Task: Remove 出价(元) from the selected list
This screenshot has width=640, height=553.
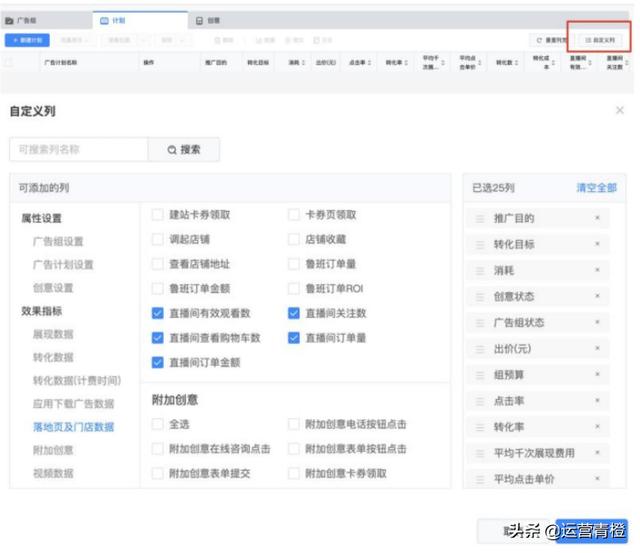Action: coord(597,349)
